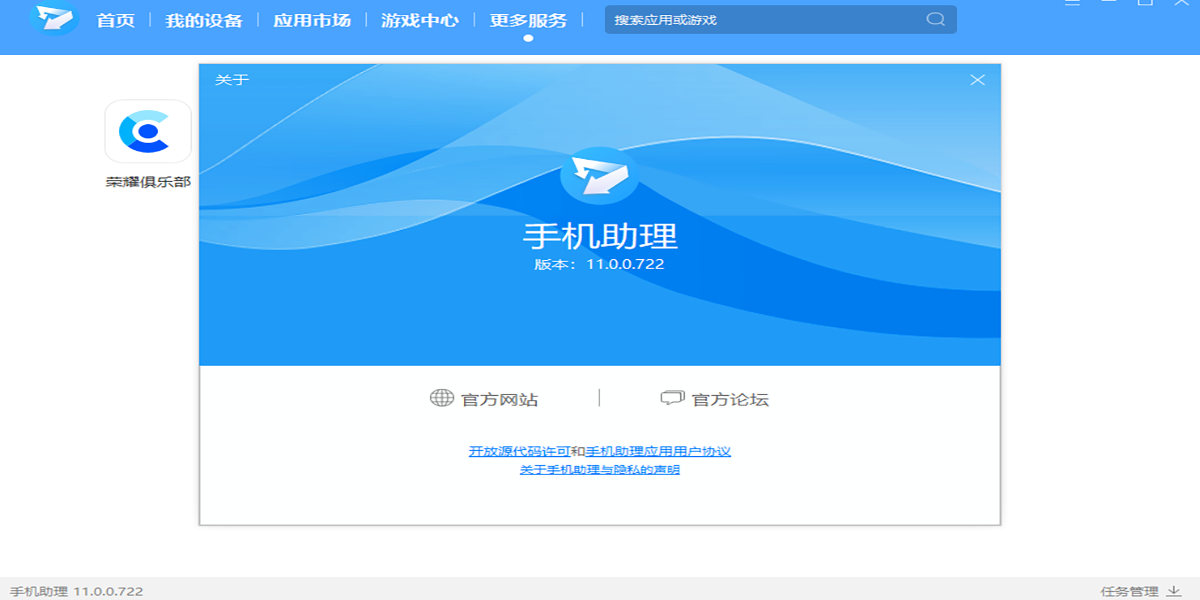1200x600 pixels.
Task: Close the 关于 dialog
Action: 978,80
